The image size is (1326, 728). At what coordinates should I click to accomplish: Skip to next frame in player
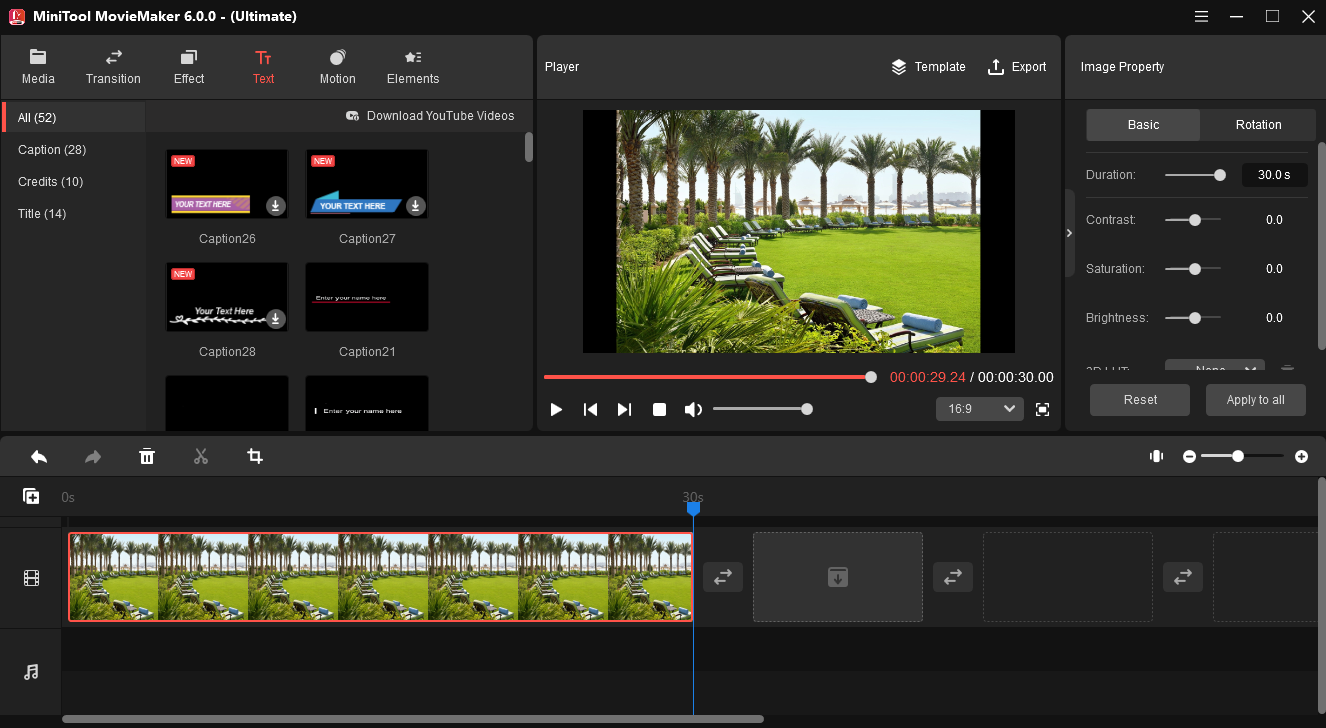coord(624,409)
